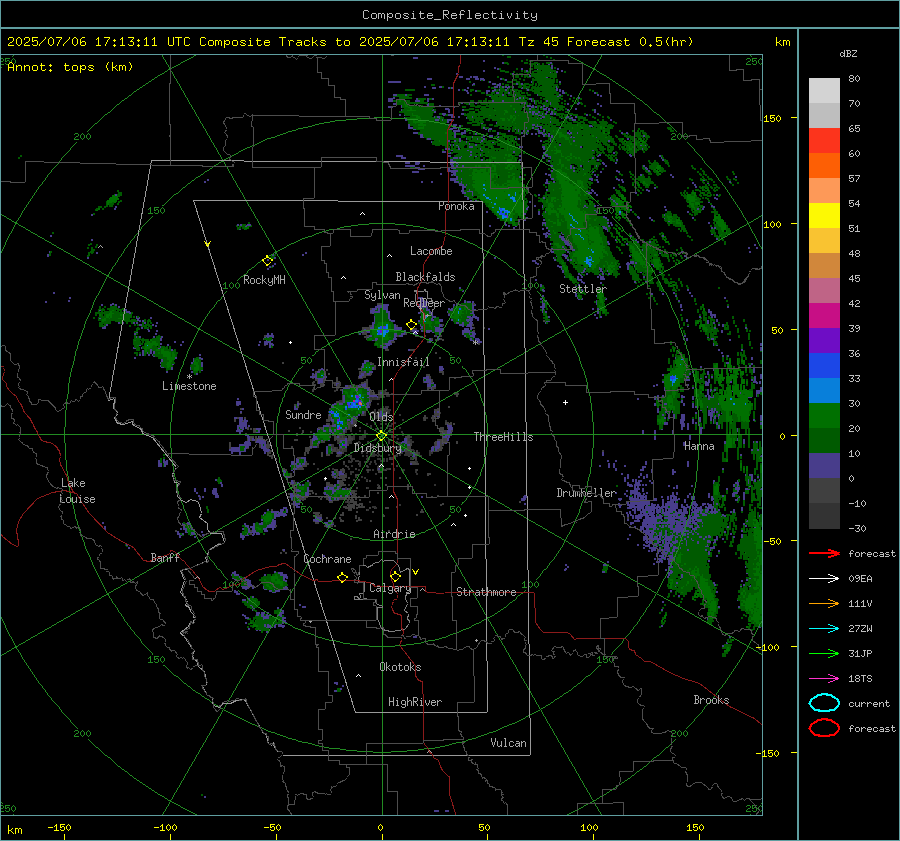900x841 pixels.
Task: Click the Blackfalds map label
Action: tap(425, 277)
